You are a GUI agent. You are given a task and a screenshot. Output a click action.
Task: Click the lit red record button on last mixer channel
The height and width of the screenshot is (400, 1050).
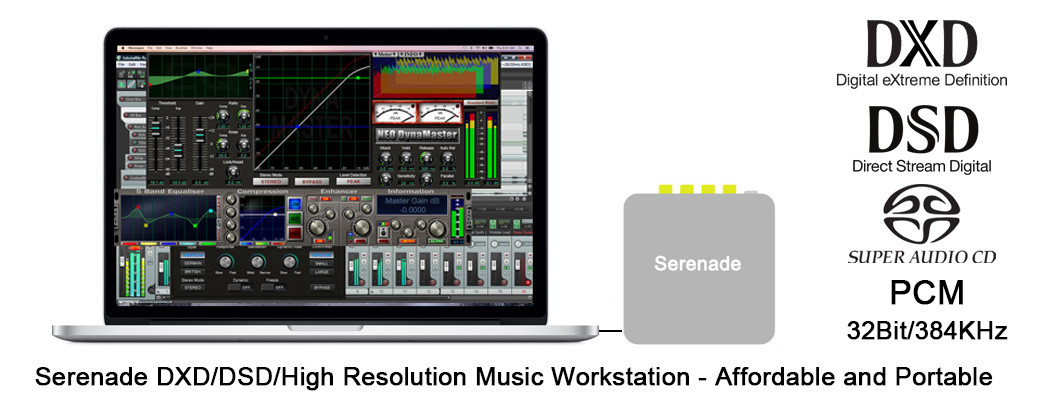pos(528,283)
